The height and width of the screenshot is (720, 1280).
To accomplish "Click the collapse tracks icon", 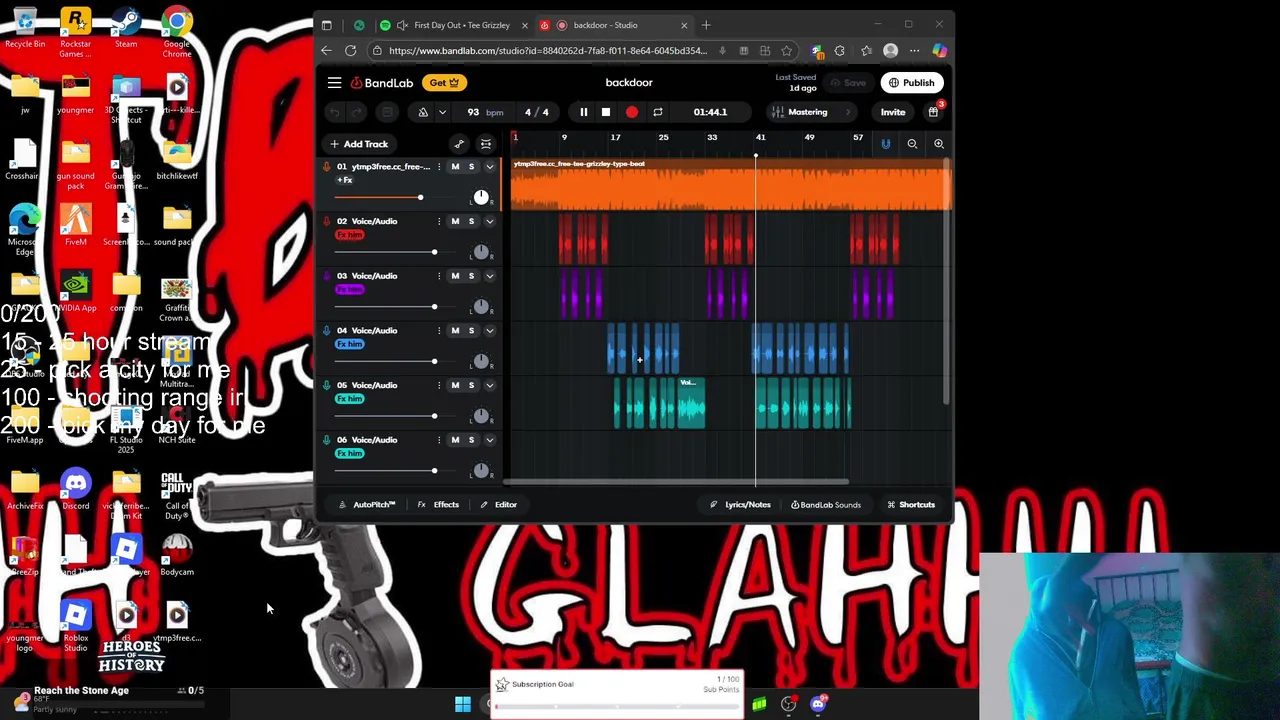I will click(x=486, y=144).
